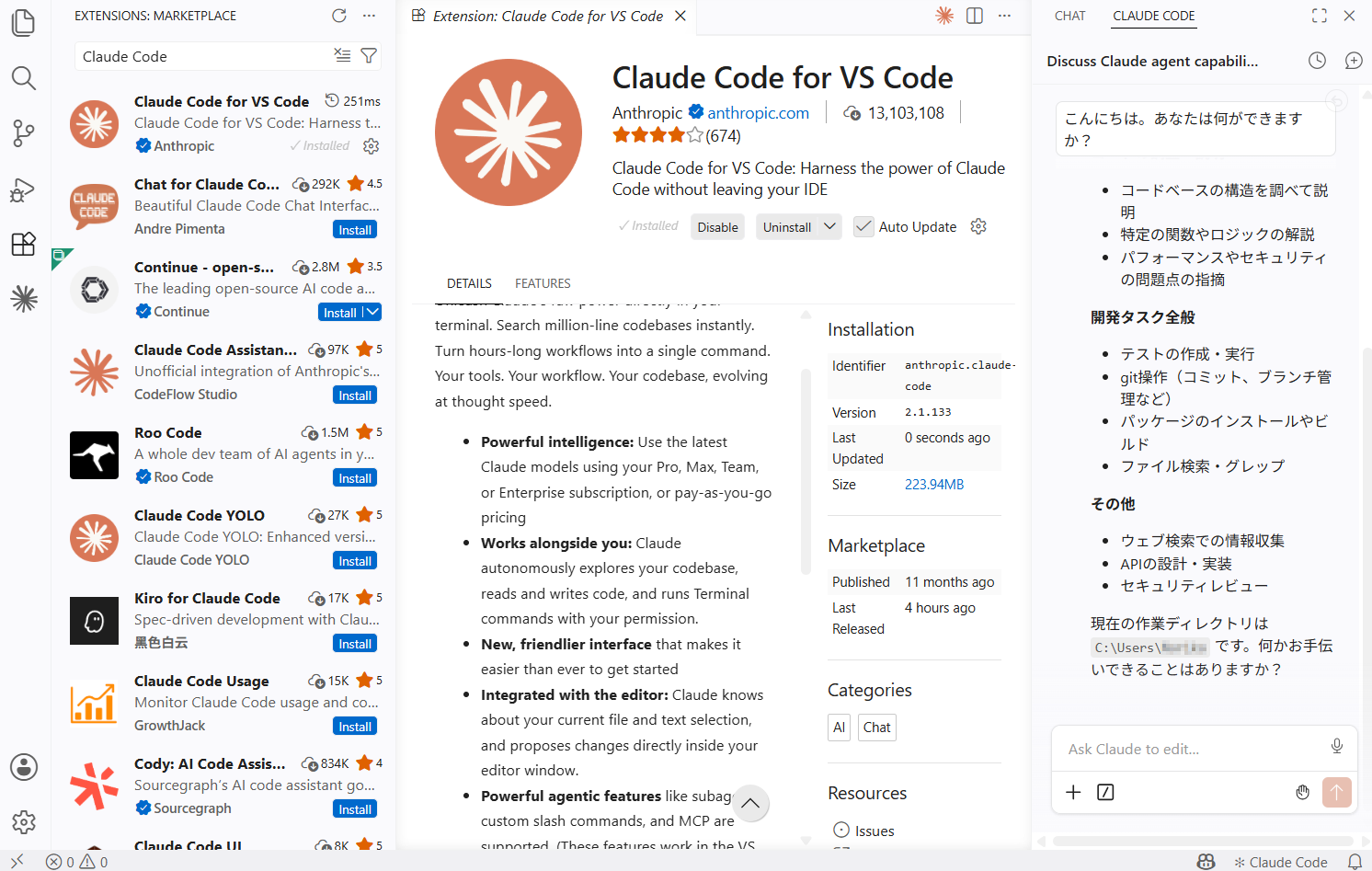Close the extension editor tab
Image resolution: width=1372 pixels, height=871 pixels.
click(x=680, y=16)
